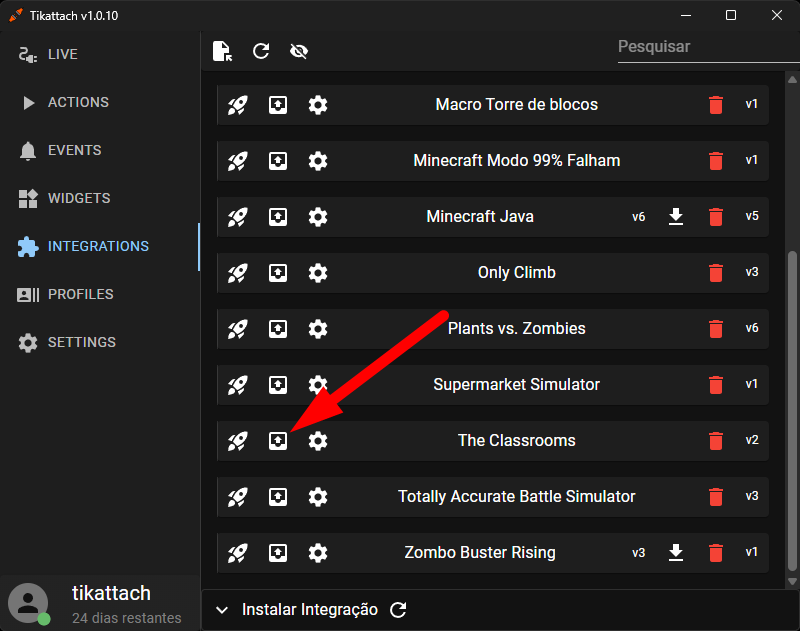Launch Minecraft Modo 99% Falham integration
The image size is (800, 631).
pyautogui.click(x=237, y=161)
